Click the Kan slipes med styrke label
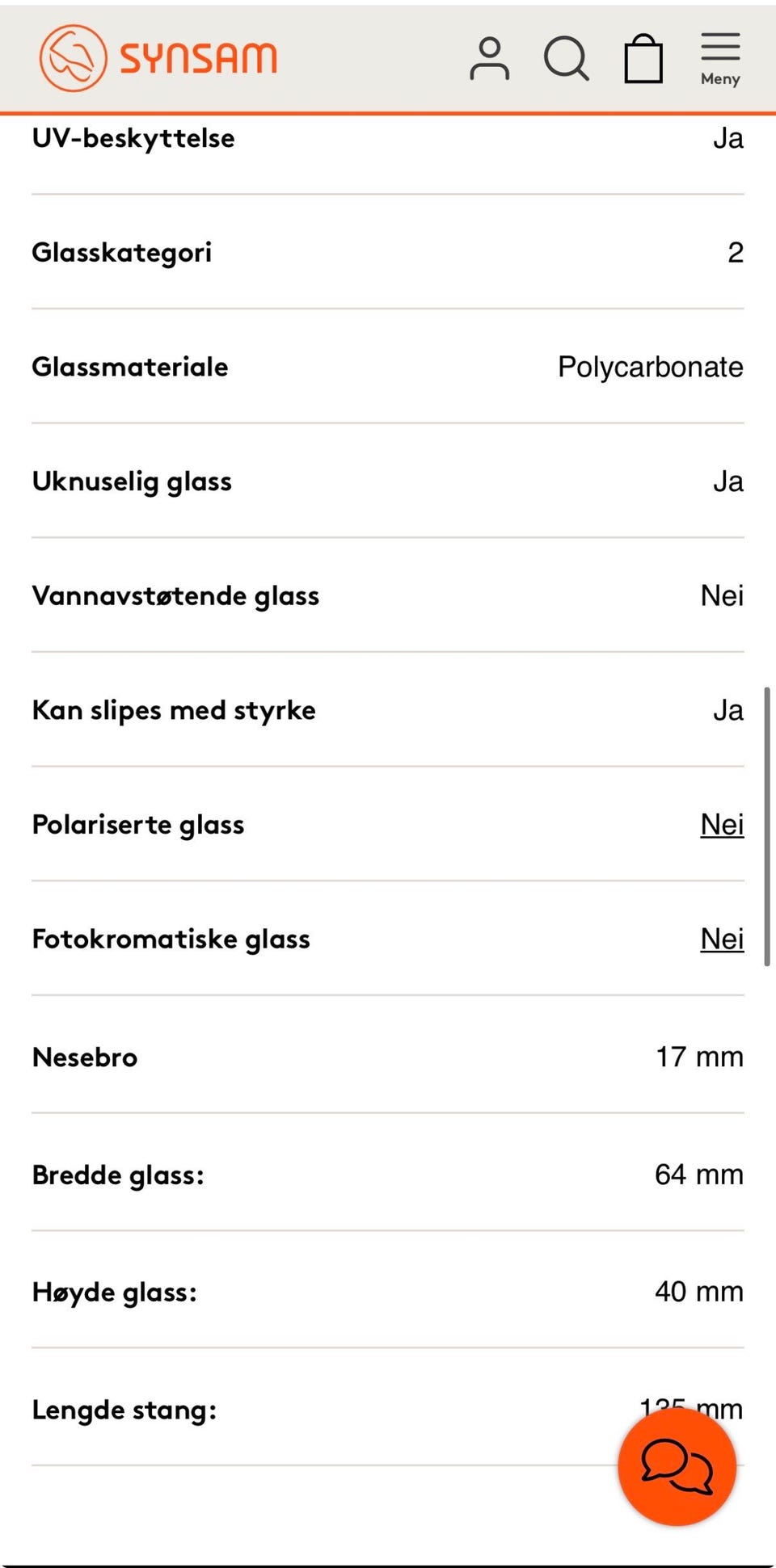The image size is (776, 1568). coord(174,711)
